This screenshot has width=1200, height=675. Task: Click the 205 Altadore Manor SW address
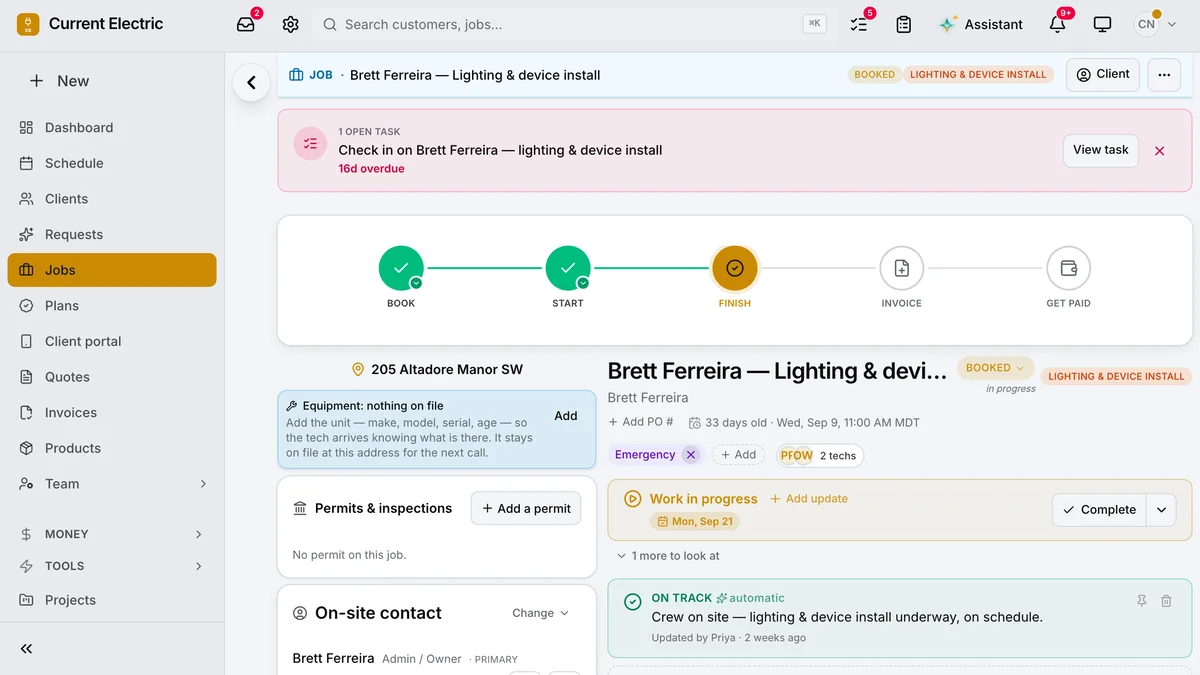click(437, 370)
